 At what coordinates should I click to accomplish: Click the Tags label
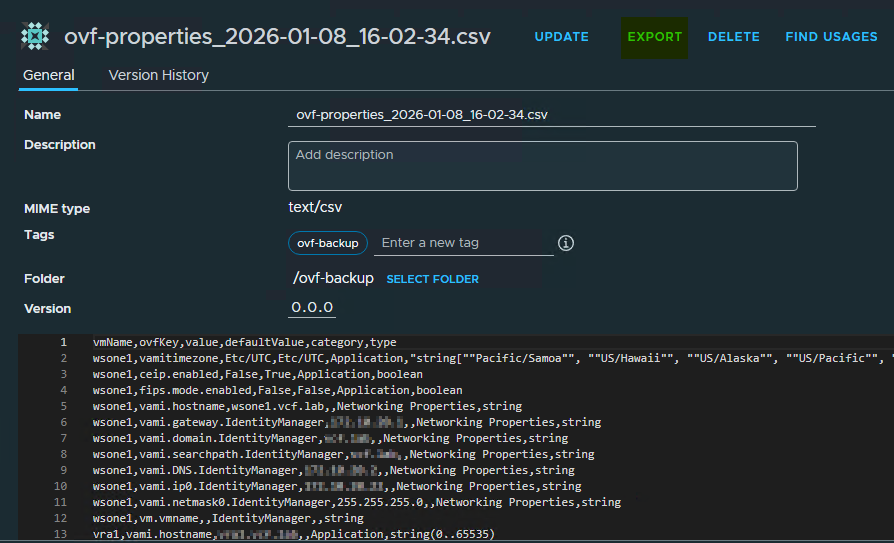39,235
